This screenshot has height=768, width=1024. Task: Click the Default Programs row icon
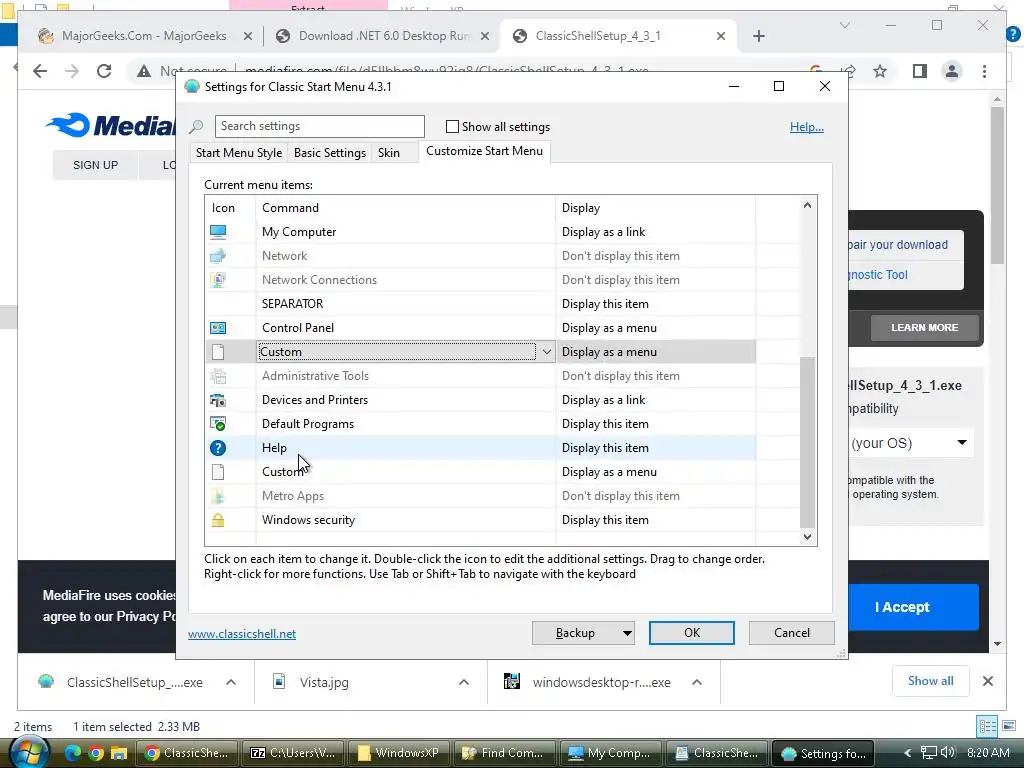pyautogui.click(x=218, y=424)
